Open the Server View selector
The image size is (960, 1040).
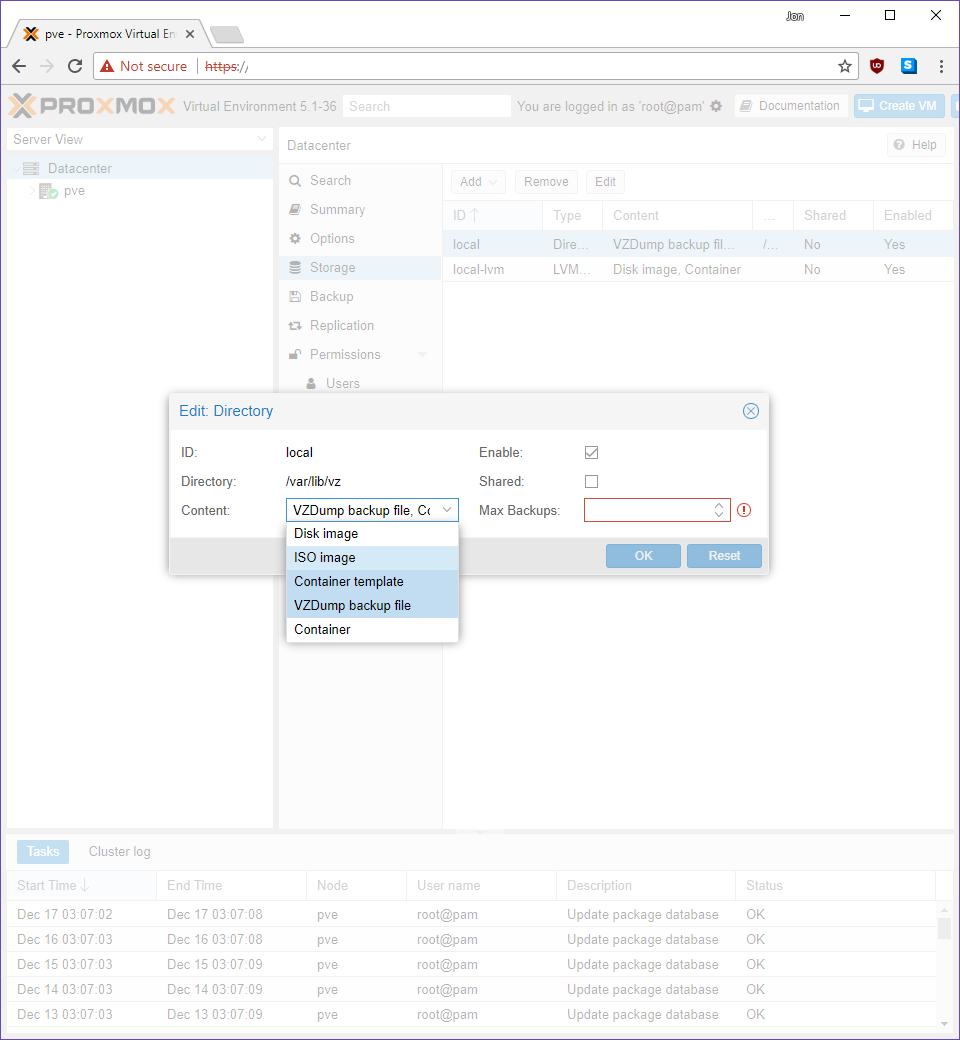click(139, 139)
